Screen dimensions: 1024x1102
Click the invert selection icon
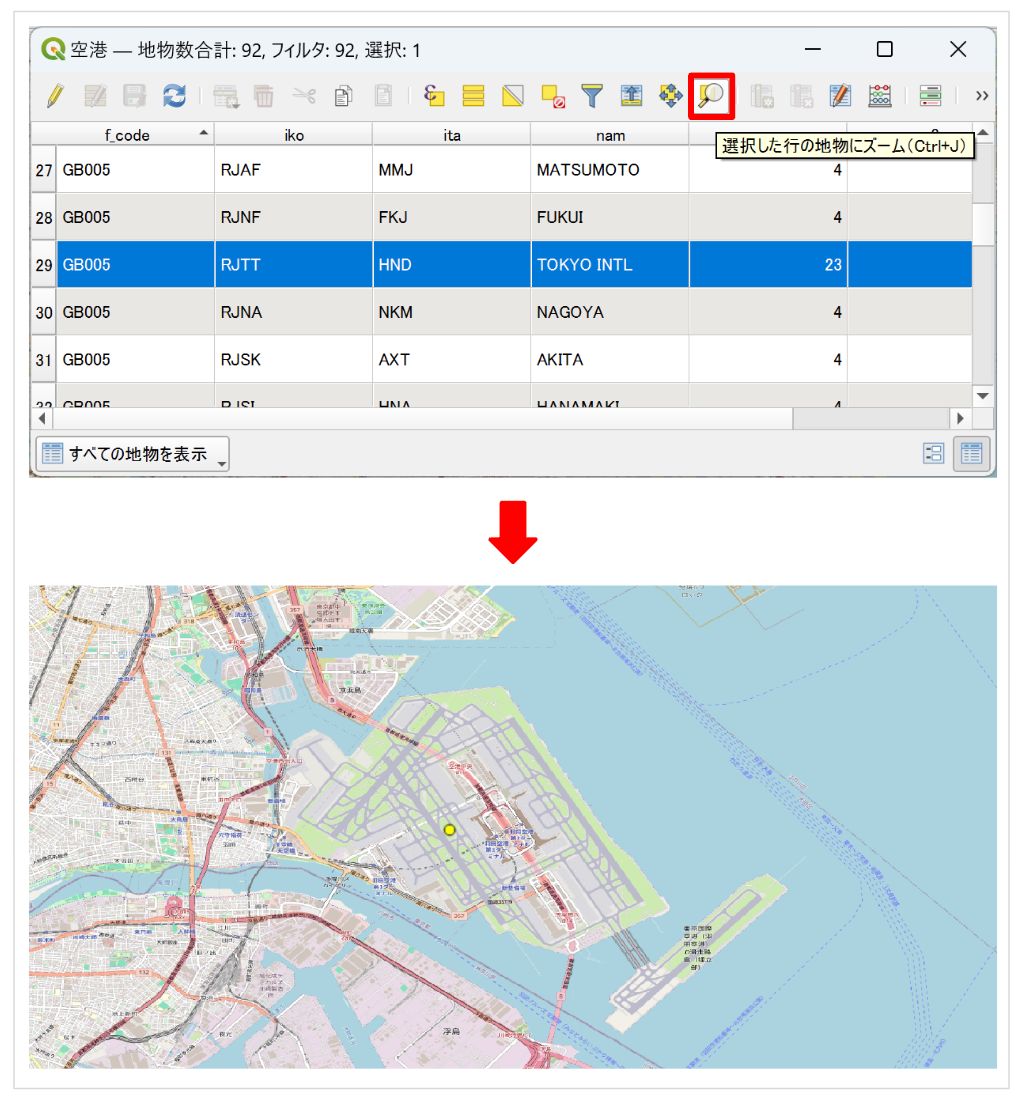pos(512,96)
